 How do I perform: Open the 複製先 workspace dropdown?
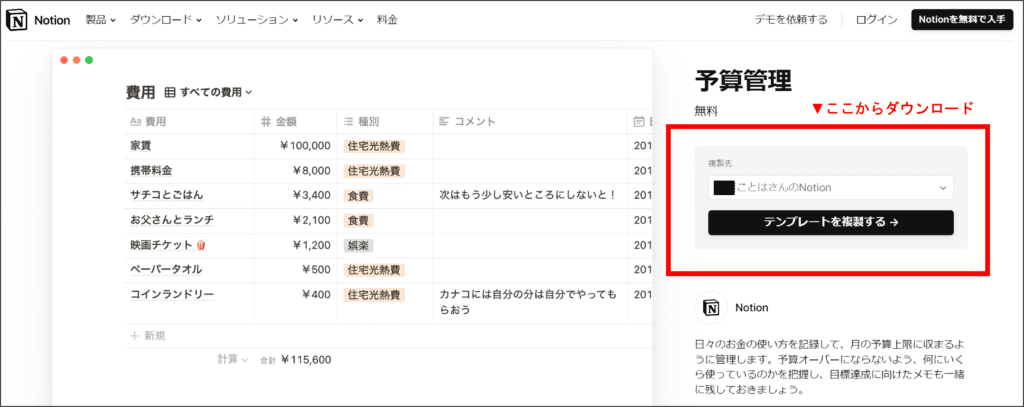tap(831, 187)
